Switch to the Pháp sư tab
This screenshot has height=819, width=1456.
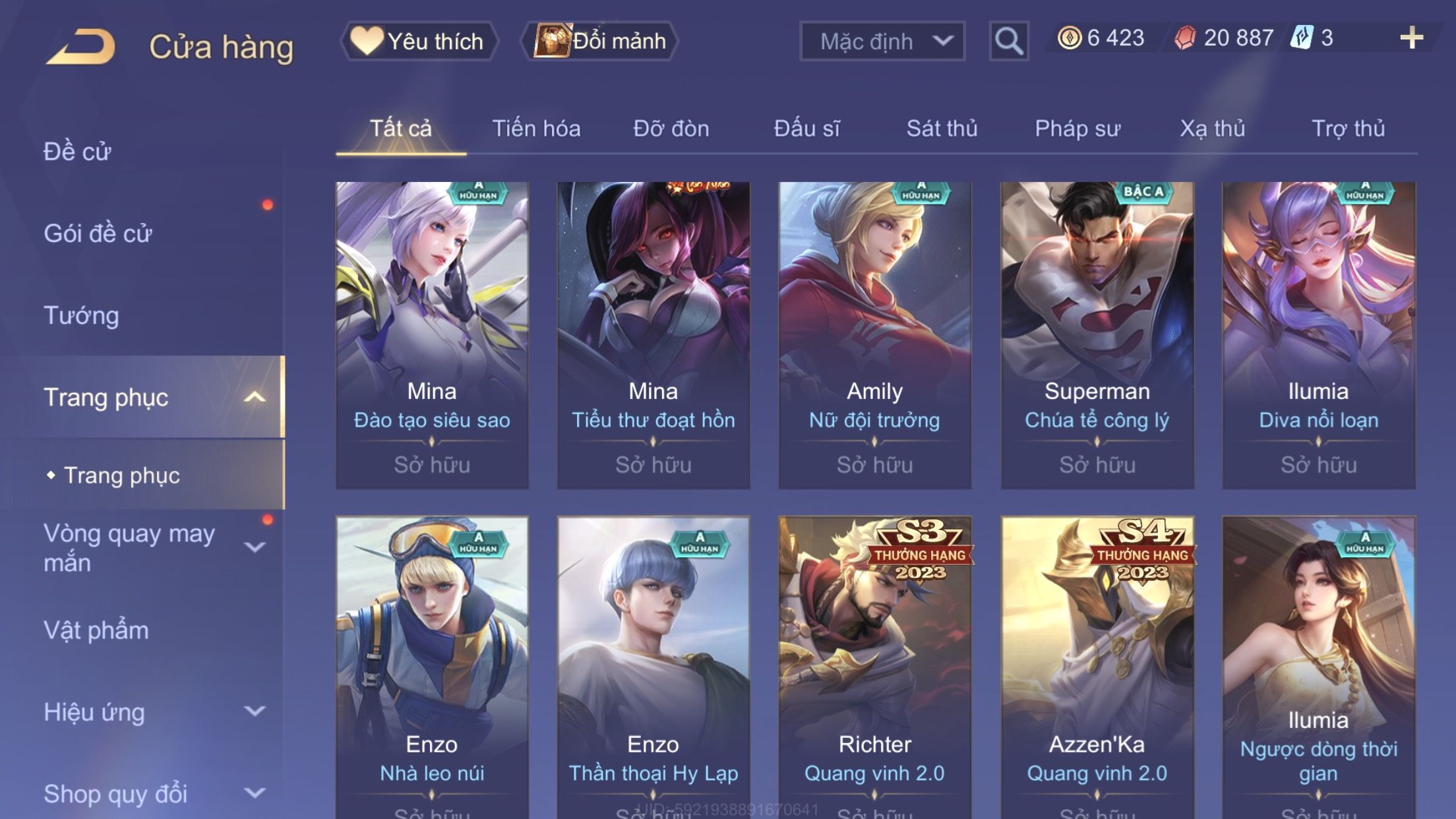pyautogui.click(x=1077, y=129)
